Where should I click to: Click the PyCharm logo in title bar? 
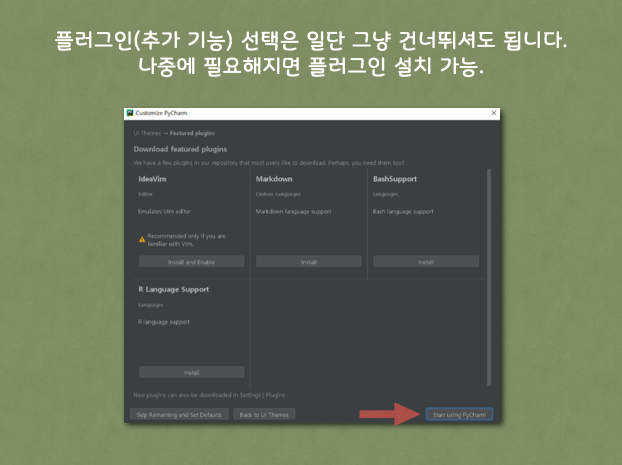click(x=130, y=113)
